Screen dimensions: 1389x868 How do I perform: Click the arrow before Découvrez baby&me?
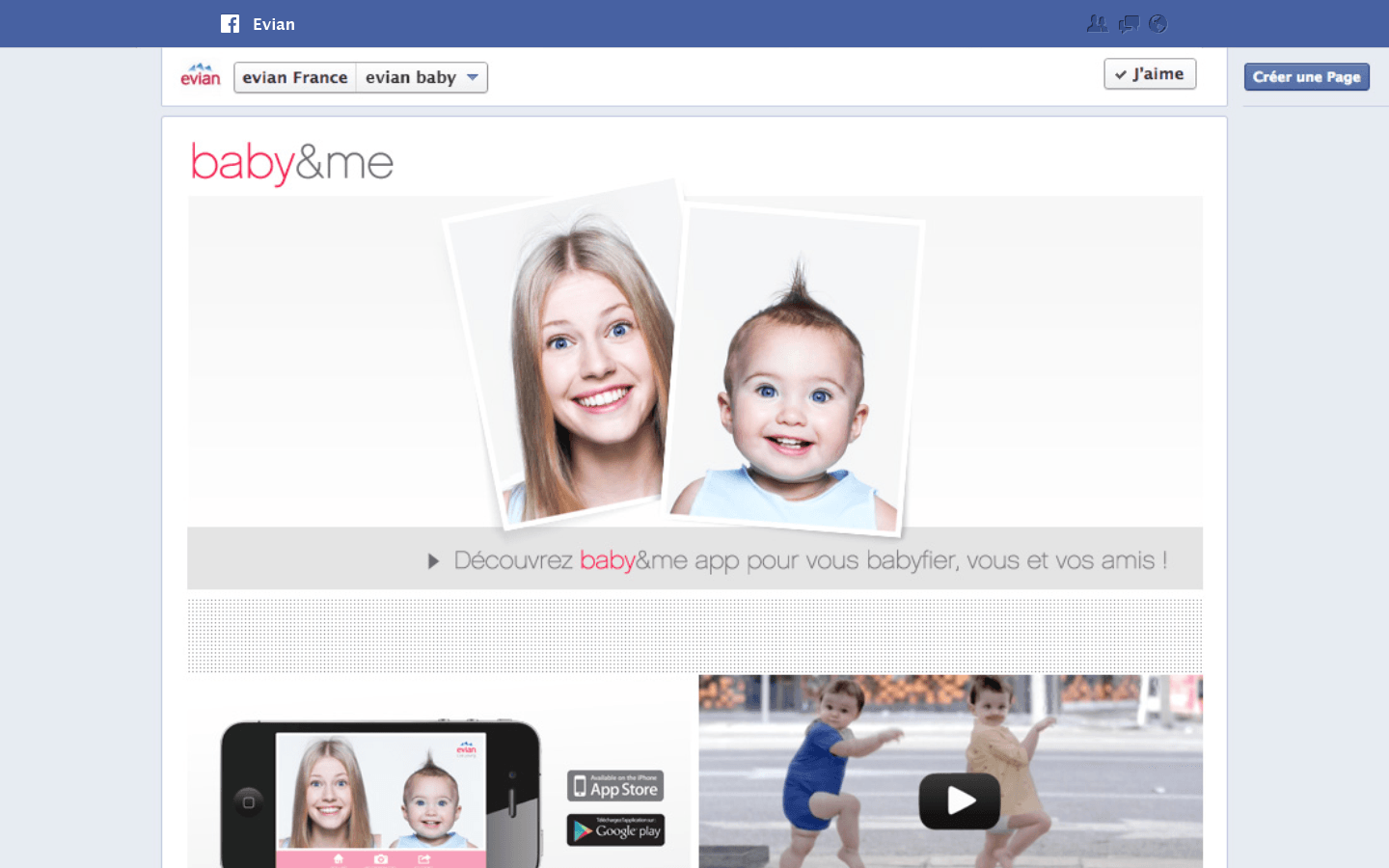pos(433,561)
